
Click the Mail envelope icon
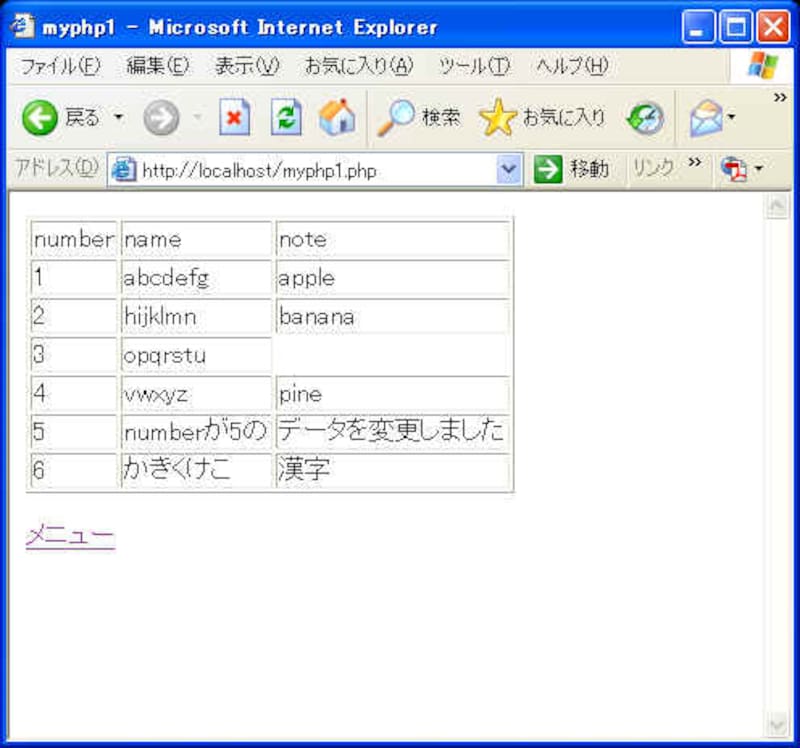[x=705, y=119]
